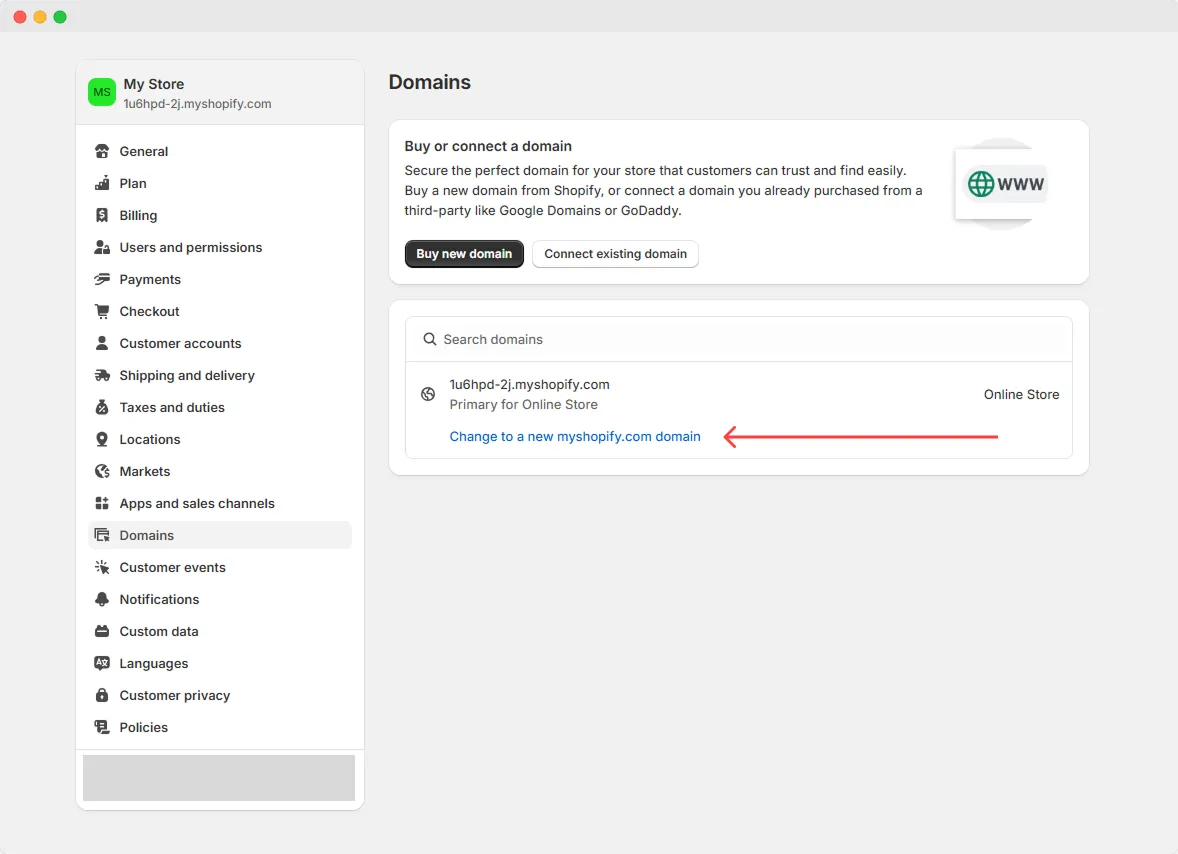Click the Shipping and delivery truck icon
Image resolution: width=1178 pixels, height=854 pixels.
tap(102, 376)
